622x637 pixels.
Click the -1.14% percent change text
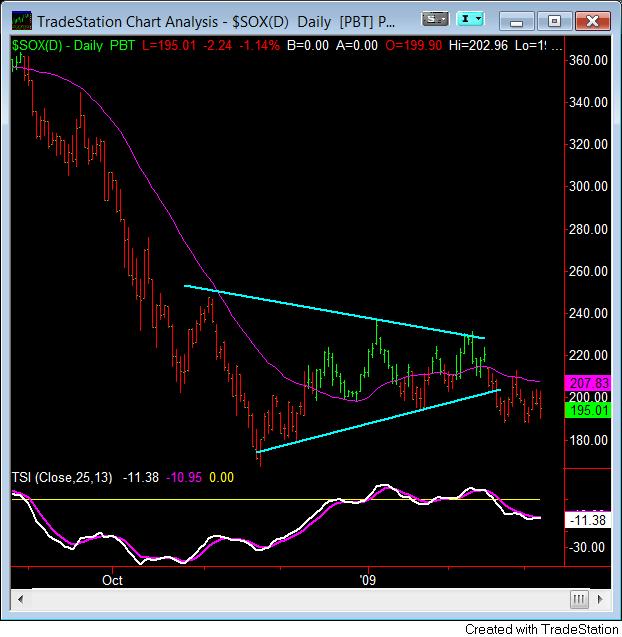tap(259, 46)
